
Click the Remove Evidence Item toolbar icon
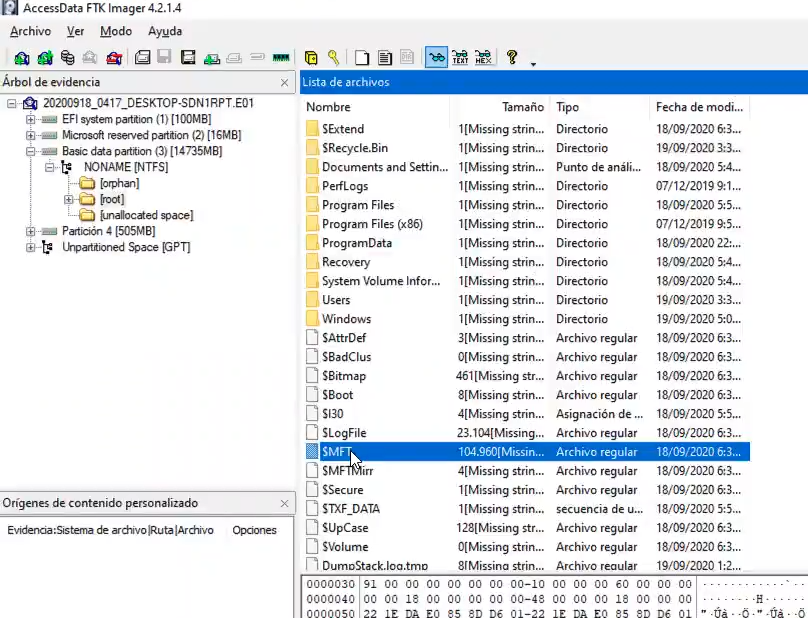coord(90,58)
